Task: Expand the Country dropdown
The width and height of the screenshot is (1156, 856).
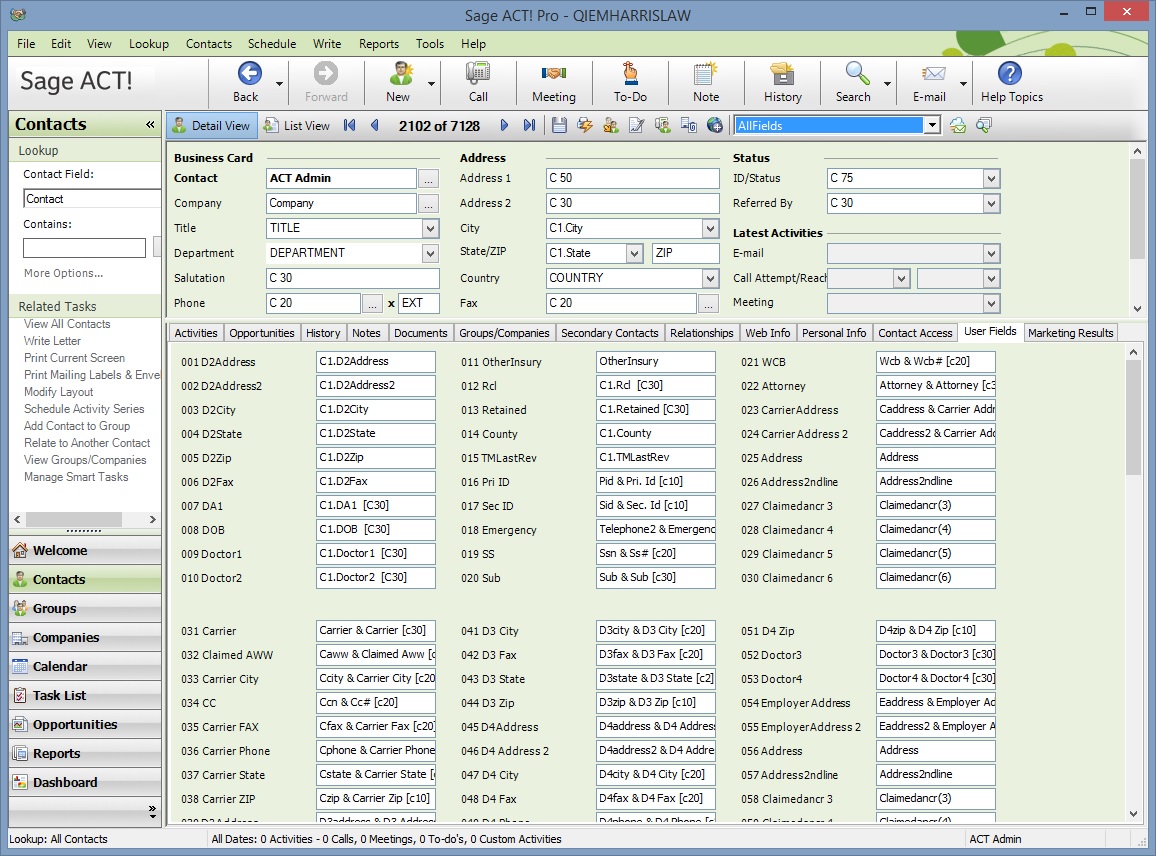Action: [x=710, y=279]
